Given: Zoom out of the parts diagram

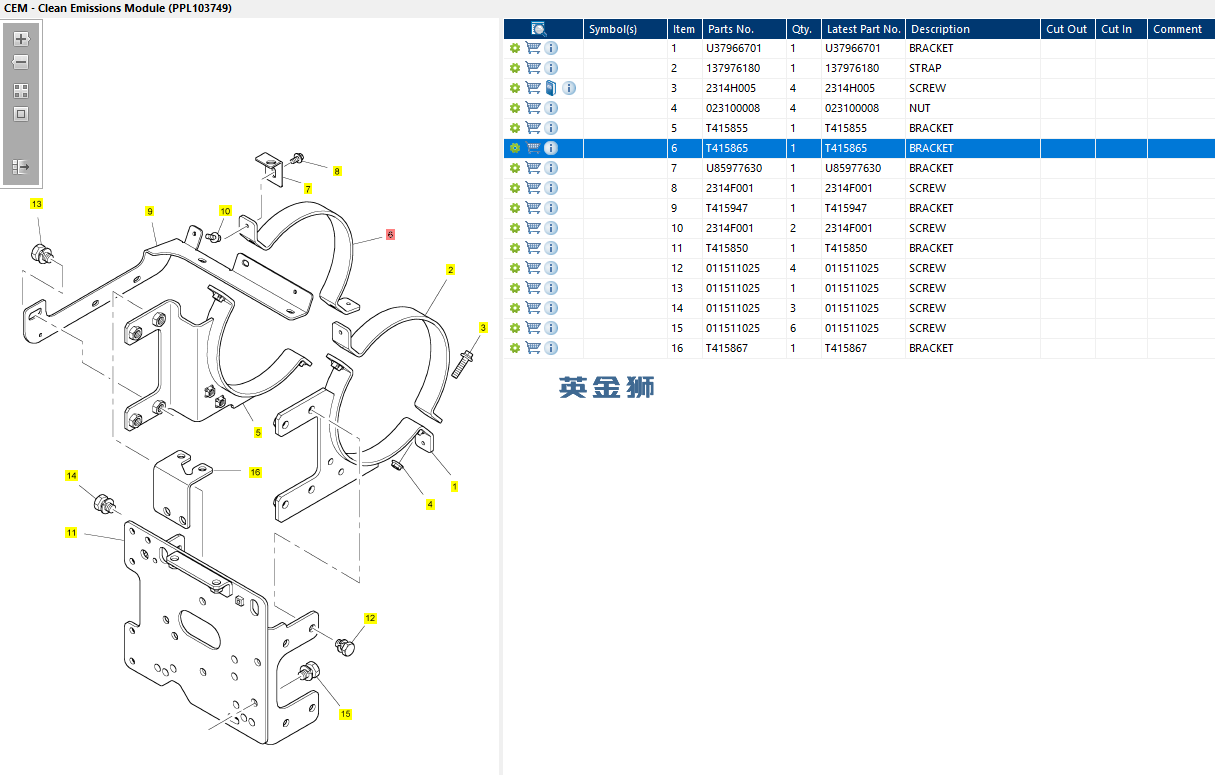Looking at the screenshot, I should coord(21,62).
